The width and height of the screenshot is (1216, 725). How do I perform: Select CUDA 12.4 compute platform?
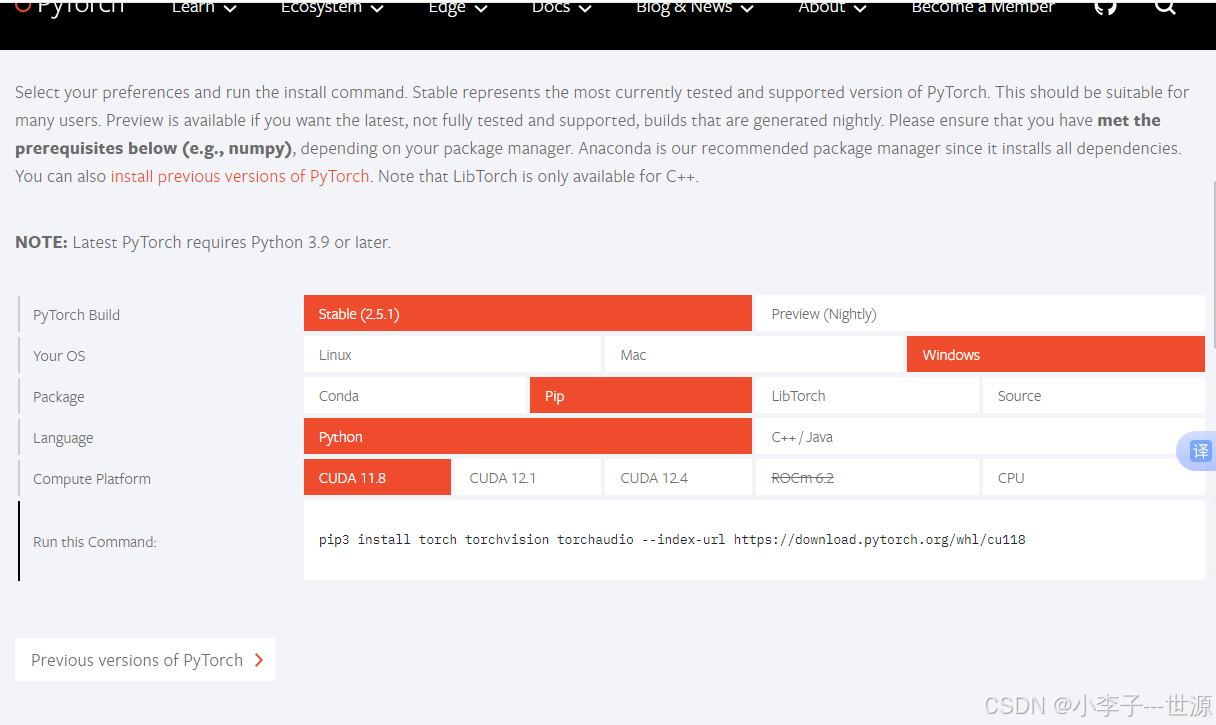tap(679, 477)
